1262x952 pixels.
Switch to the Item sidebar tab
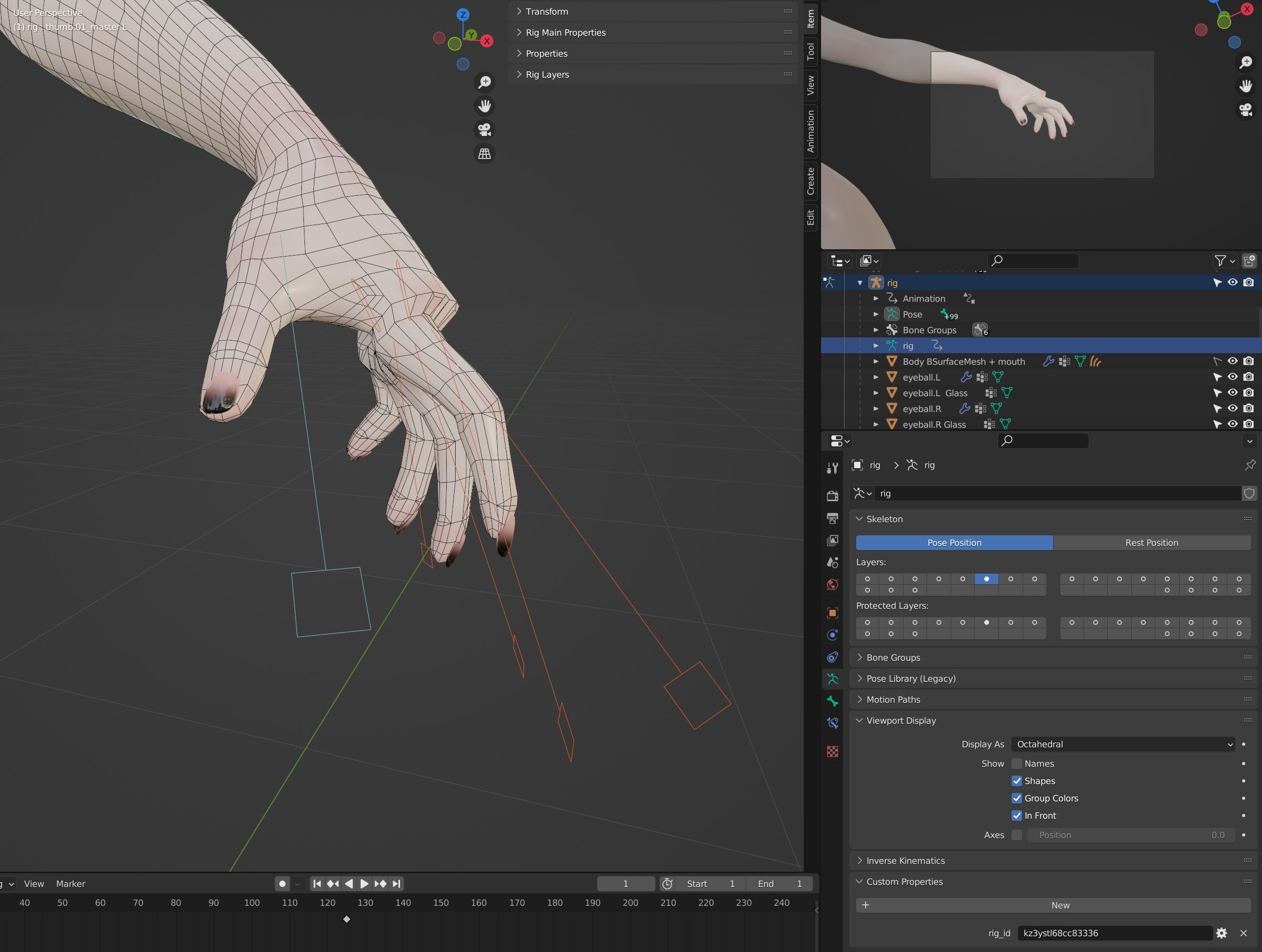(810, 19)
